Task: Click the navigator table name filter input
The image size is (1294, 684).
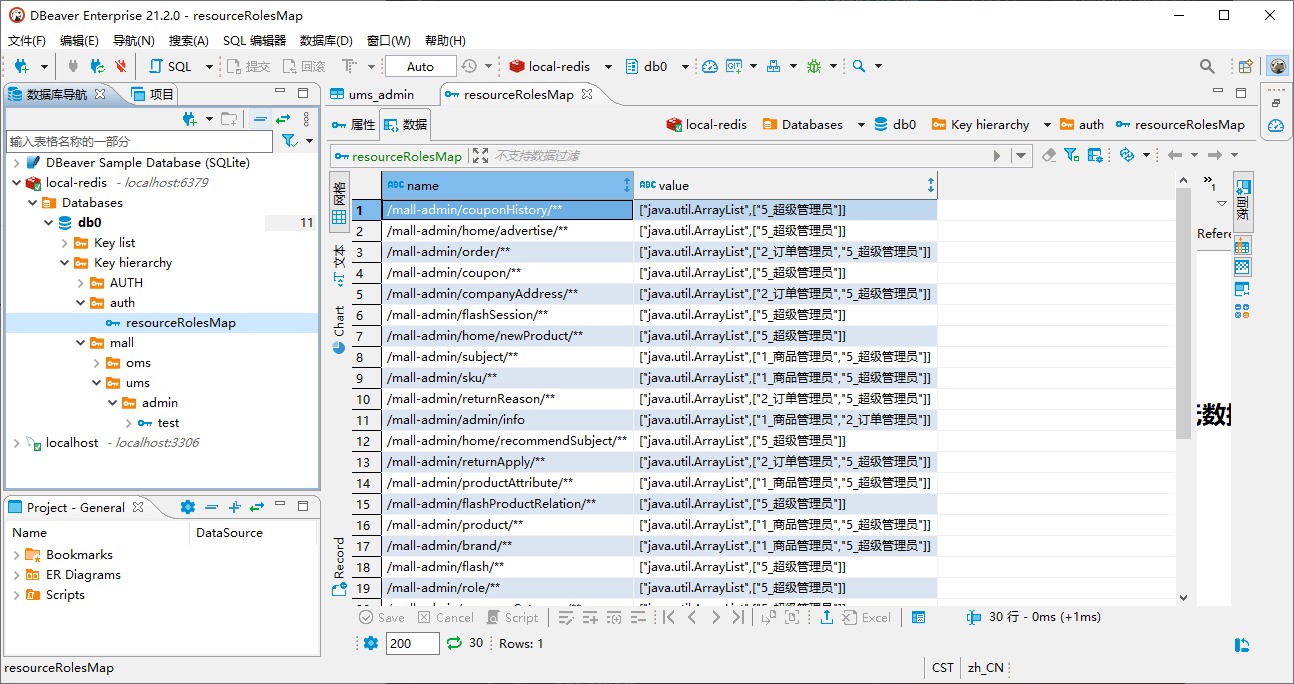Action: click(x=140, y=141)
